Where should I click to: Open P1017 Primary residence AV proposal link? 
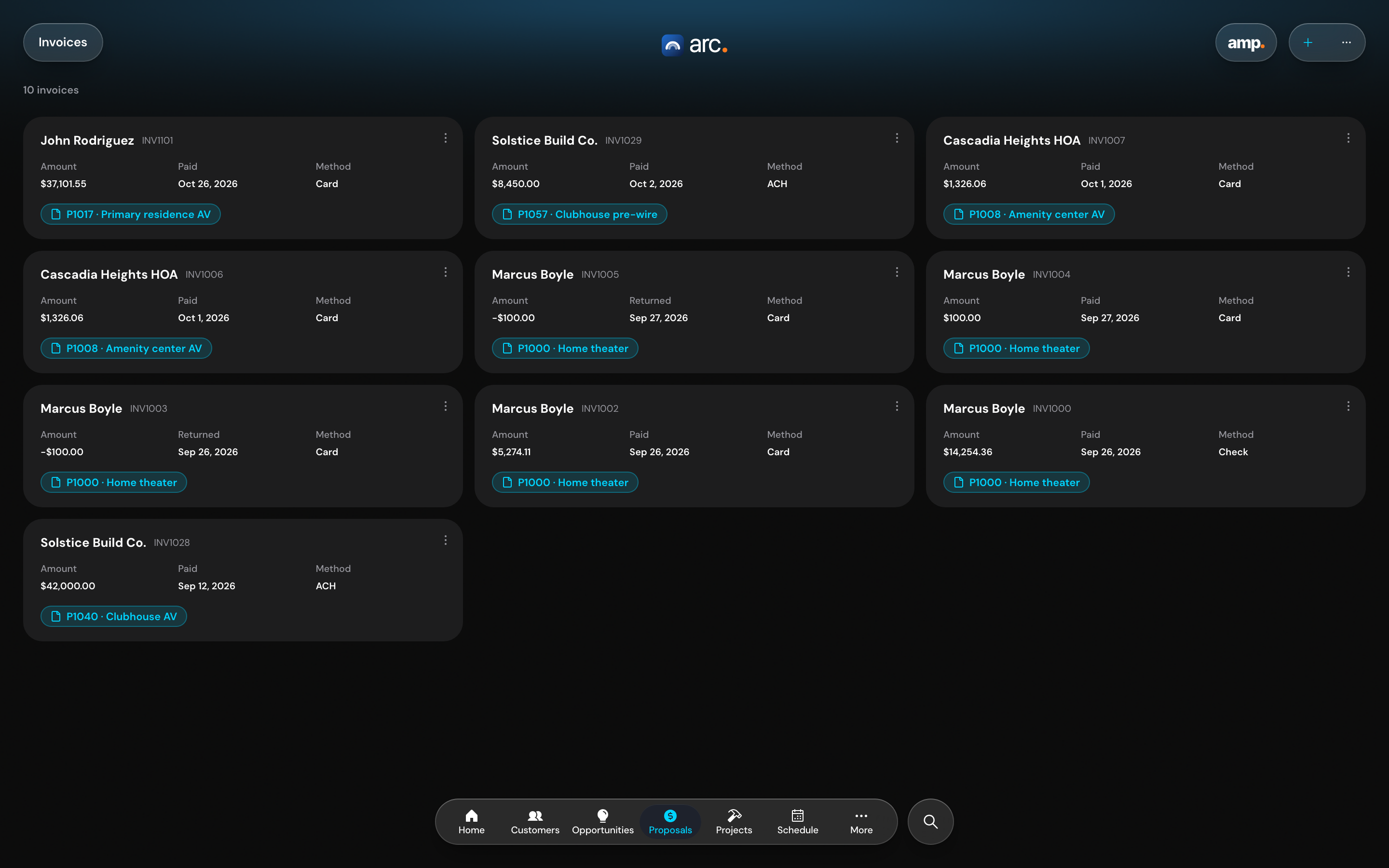[x=131, y=214]
